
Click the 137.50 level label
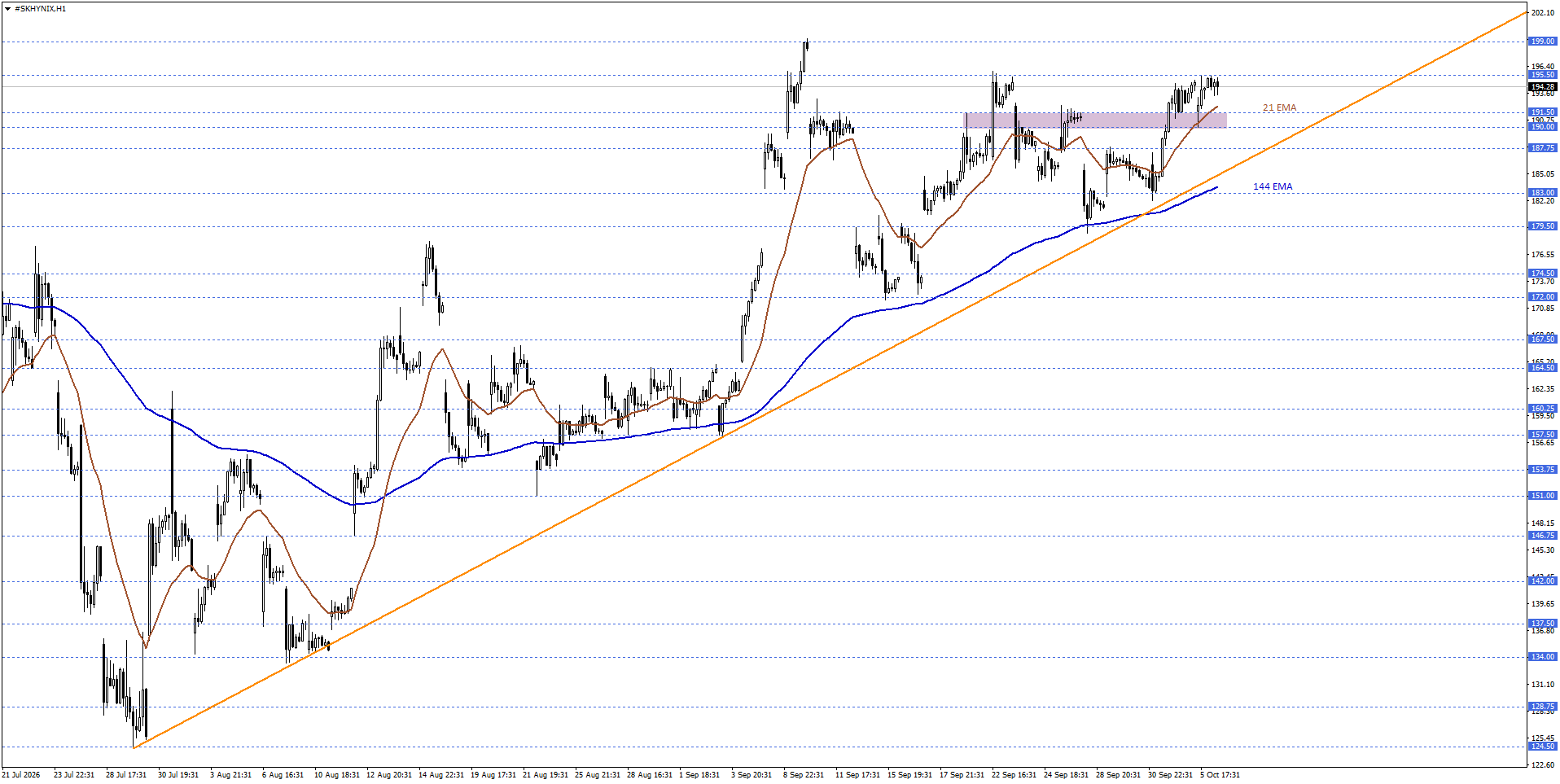1543,624
